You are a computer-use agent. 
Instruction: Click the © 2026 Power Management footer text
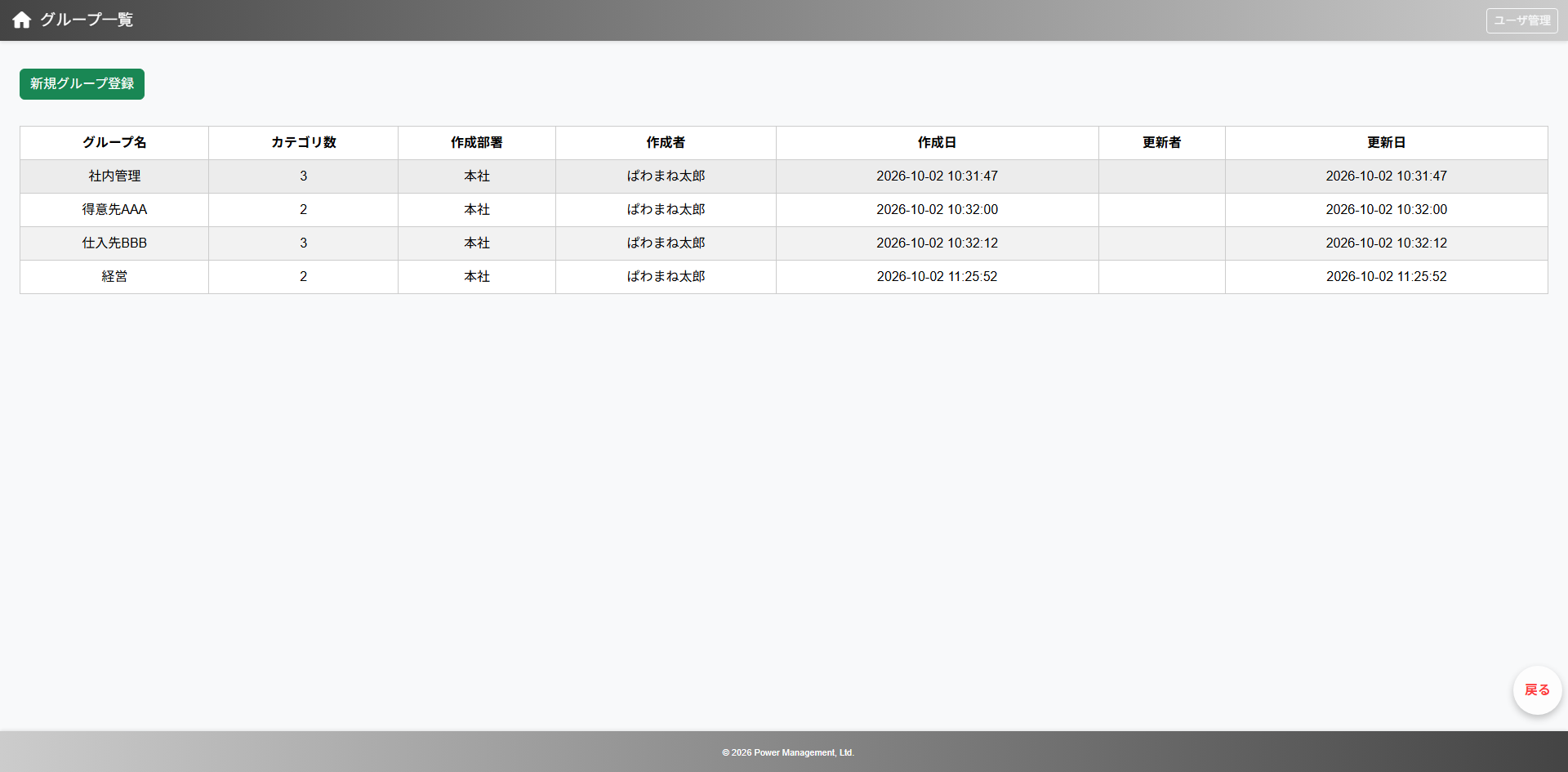788,752
